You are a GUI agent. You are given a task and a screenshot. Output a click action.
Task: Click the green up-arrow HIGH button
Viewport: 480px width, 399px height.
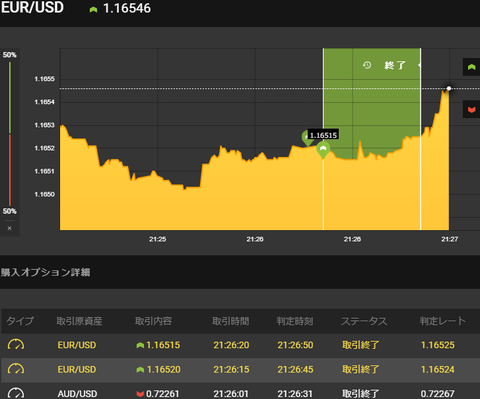point(471,67)
